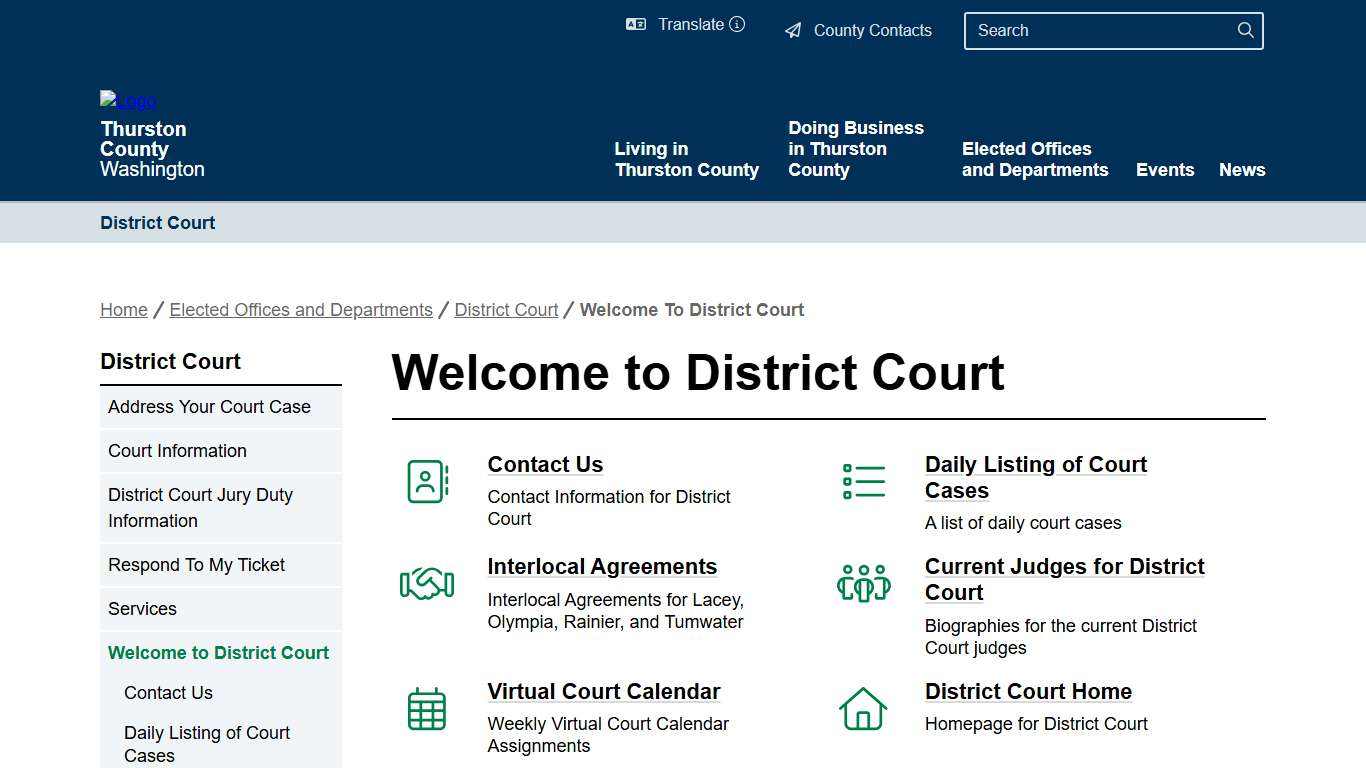This screenshot has width=1366, height=768.
Task: Open the Doing Business in Thurston County menu
Action: pyautogui.click(x=856, y=148)
